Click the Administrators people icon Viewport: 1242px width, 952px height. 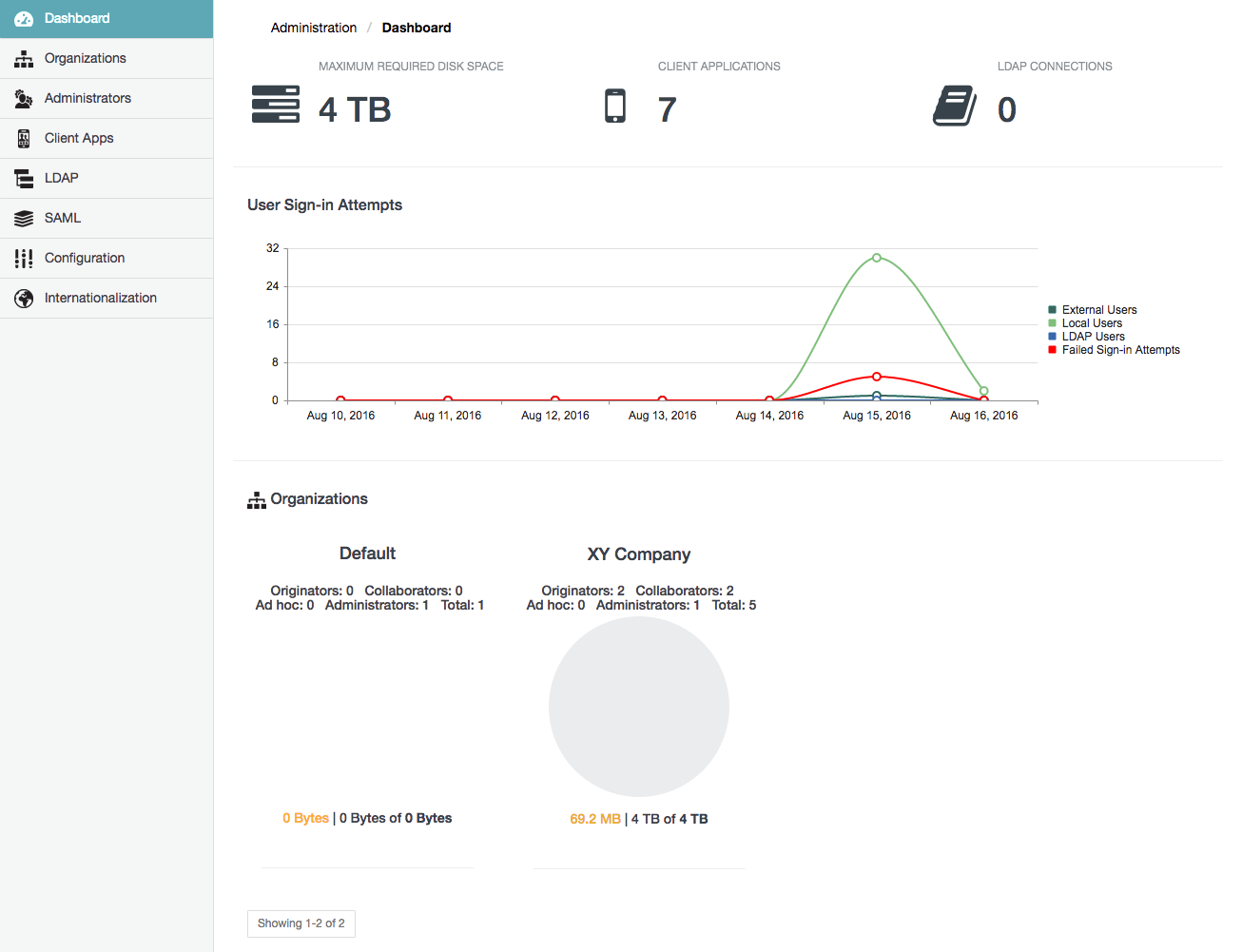tap(24, 99)
